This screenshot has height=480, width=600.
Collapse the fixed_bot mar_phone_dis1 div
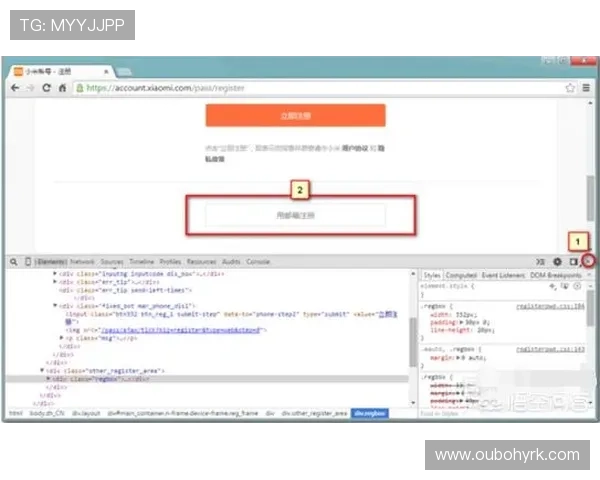click(55, 305)
